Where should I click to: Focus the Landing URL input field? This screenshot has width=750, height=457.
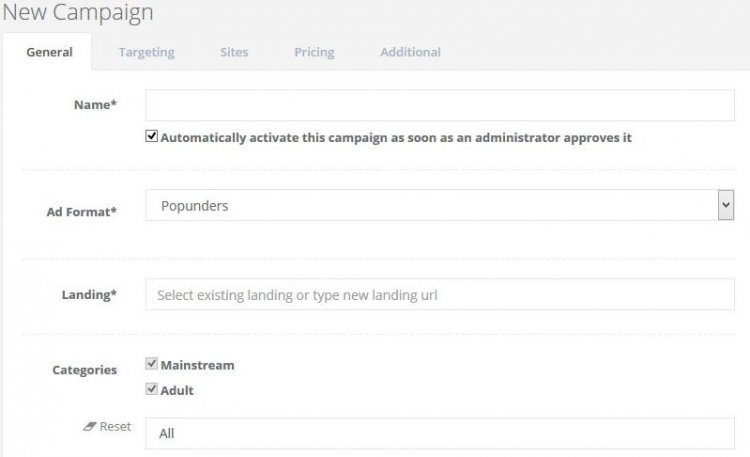[440, 295]
